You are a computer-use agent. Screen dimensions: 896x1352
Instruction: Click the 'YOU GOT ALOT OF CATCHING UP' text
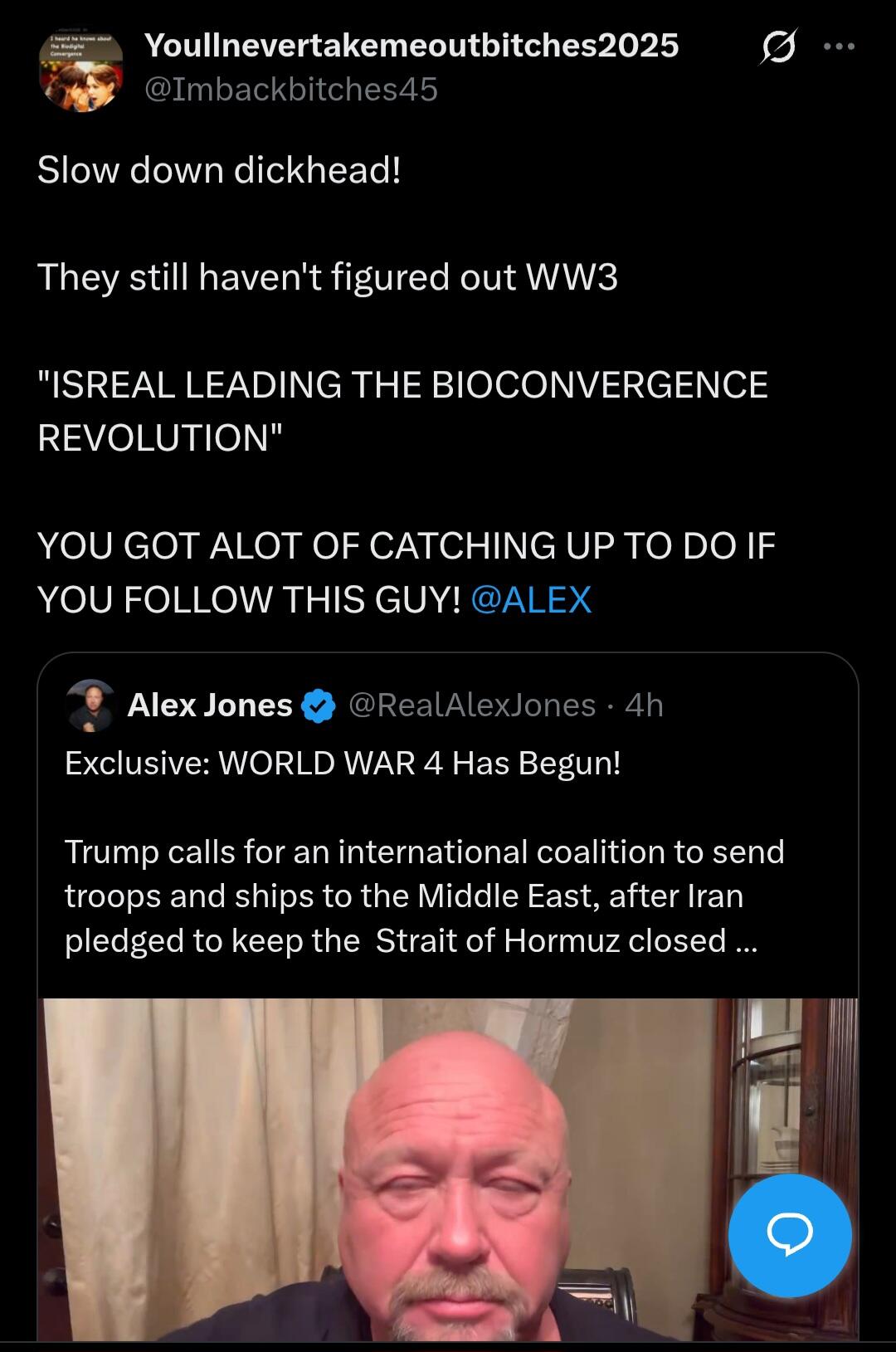click(407, 546)
